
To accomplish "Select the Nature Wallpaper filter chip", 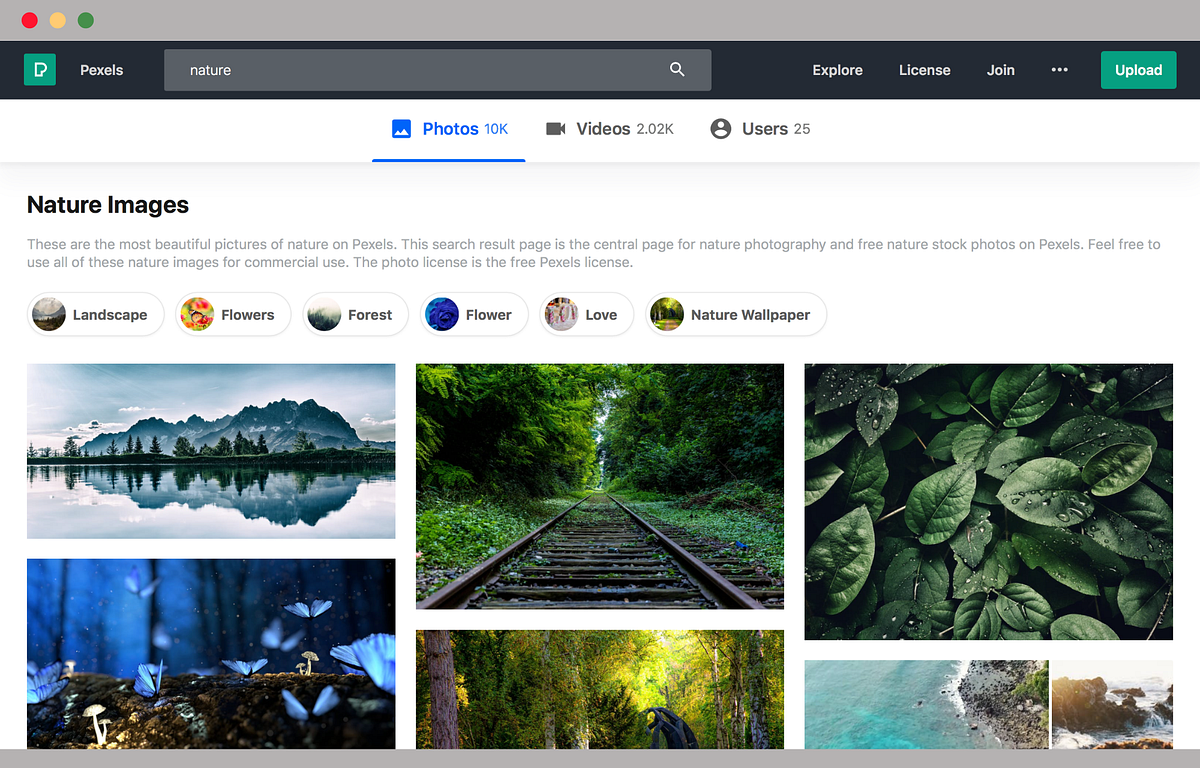I will [735, 314].
